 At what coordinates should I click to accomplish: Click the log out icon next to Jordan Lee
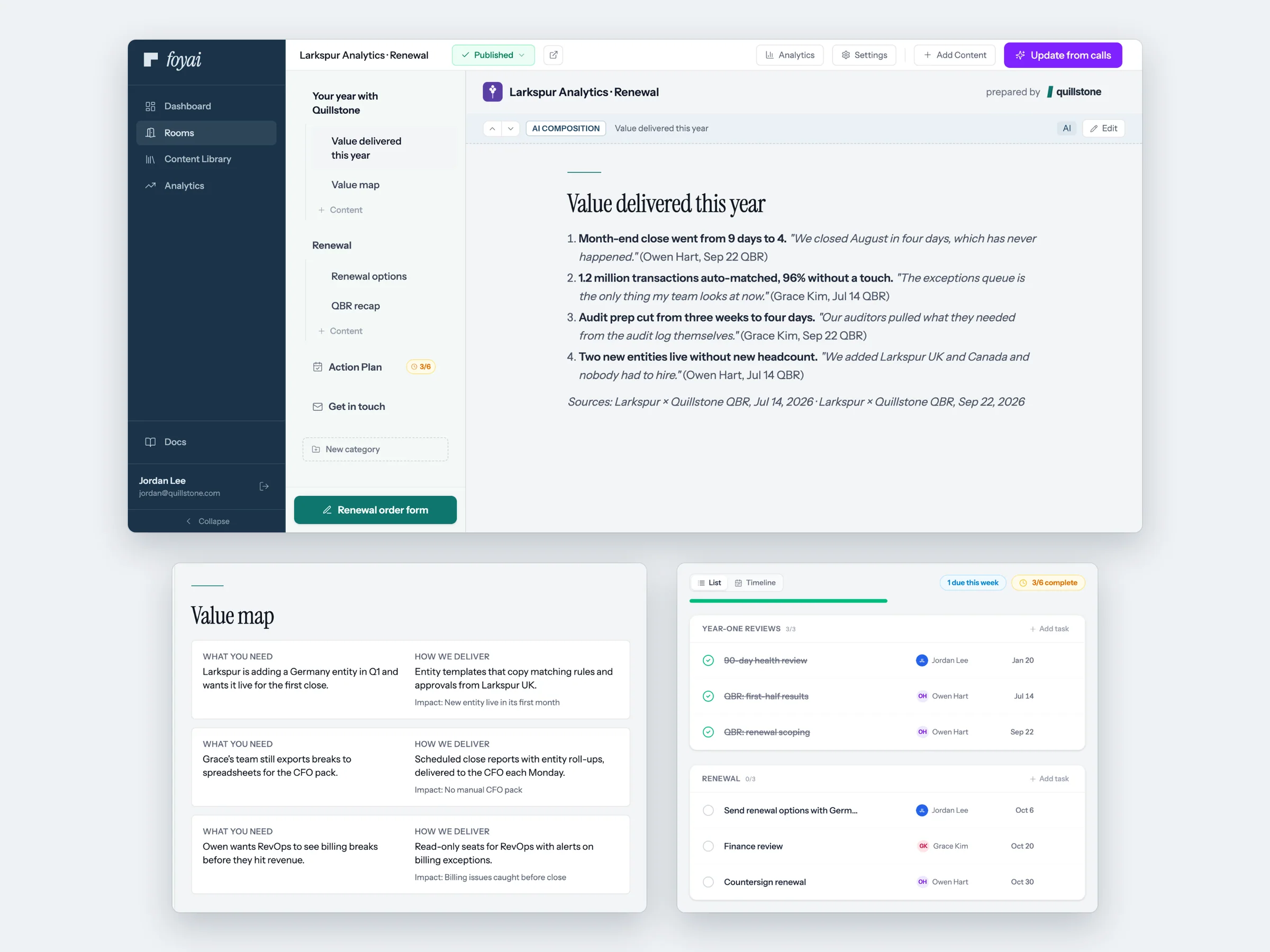(264, 486)
